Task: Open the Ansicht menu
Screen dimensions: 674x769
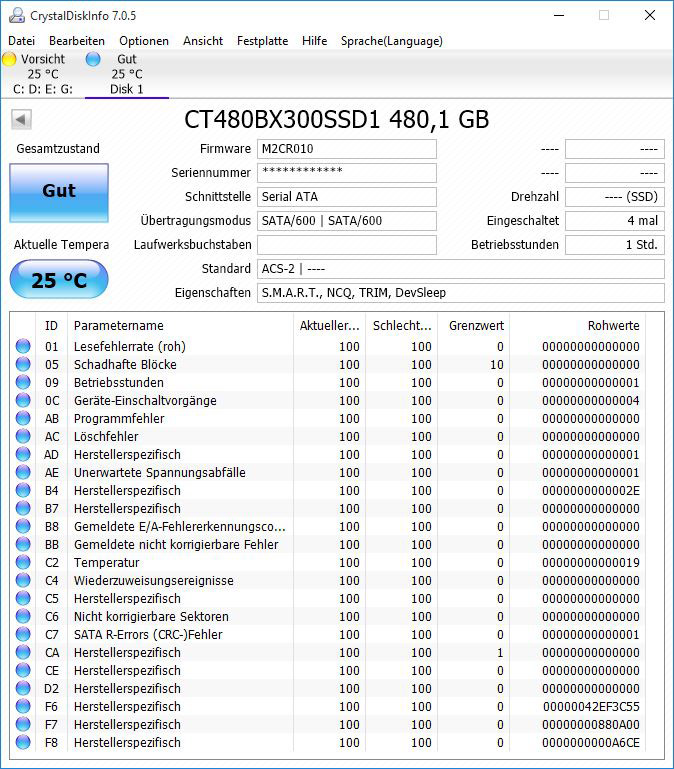Action: click(x=203, y=41)
